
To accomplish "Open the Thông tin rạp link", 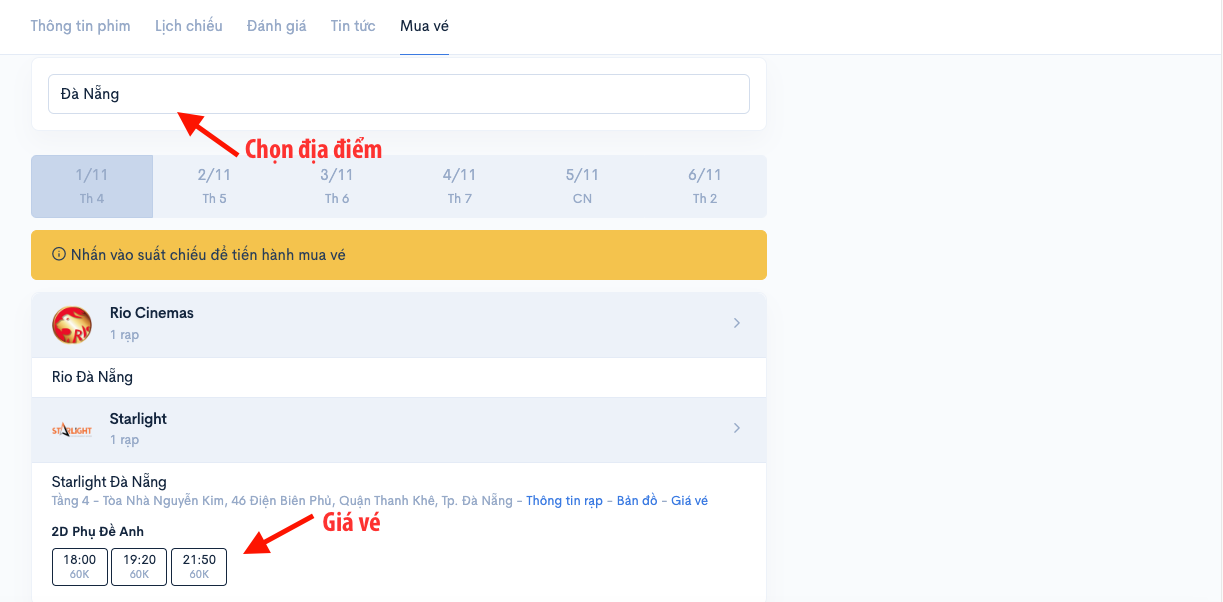I will 564,501.
